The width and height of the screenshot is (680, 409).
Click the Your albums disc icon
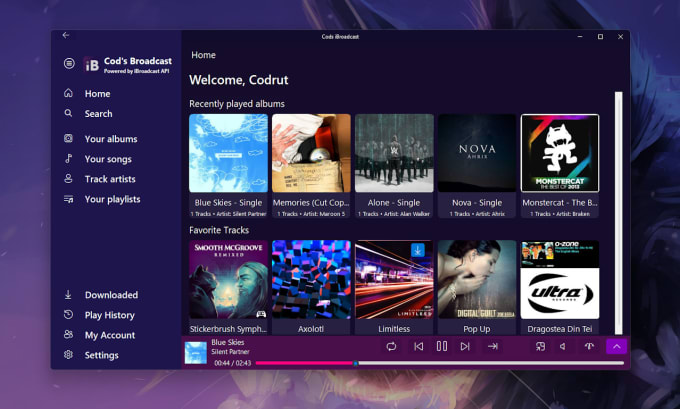tap(69, 138)
